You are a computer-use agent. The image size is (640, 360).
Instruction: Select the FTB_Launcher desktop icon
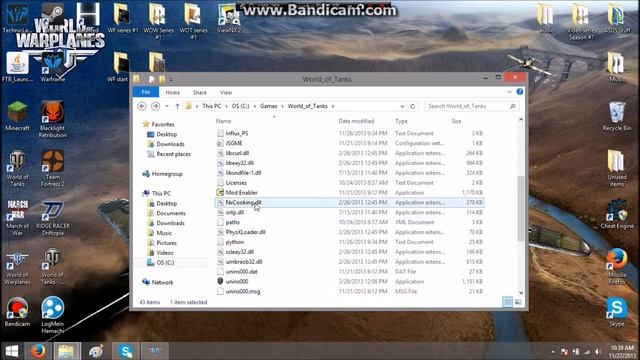(x=17, y=67)
